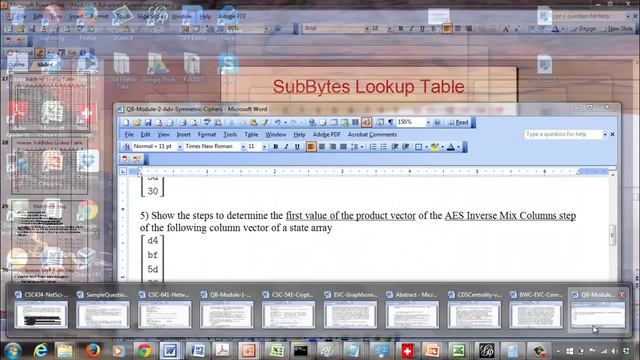
Task: Click the Read button in Word toolbar
Action: point(459,122)
